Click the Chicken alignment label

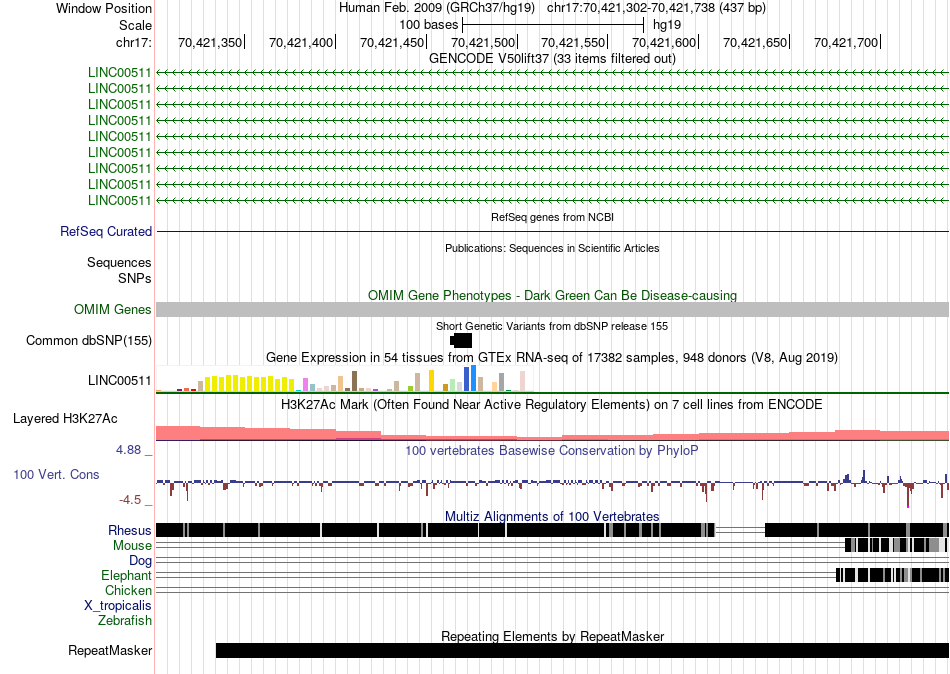(128, 590)
